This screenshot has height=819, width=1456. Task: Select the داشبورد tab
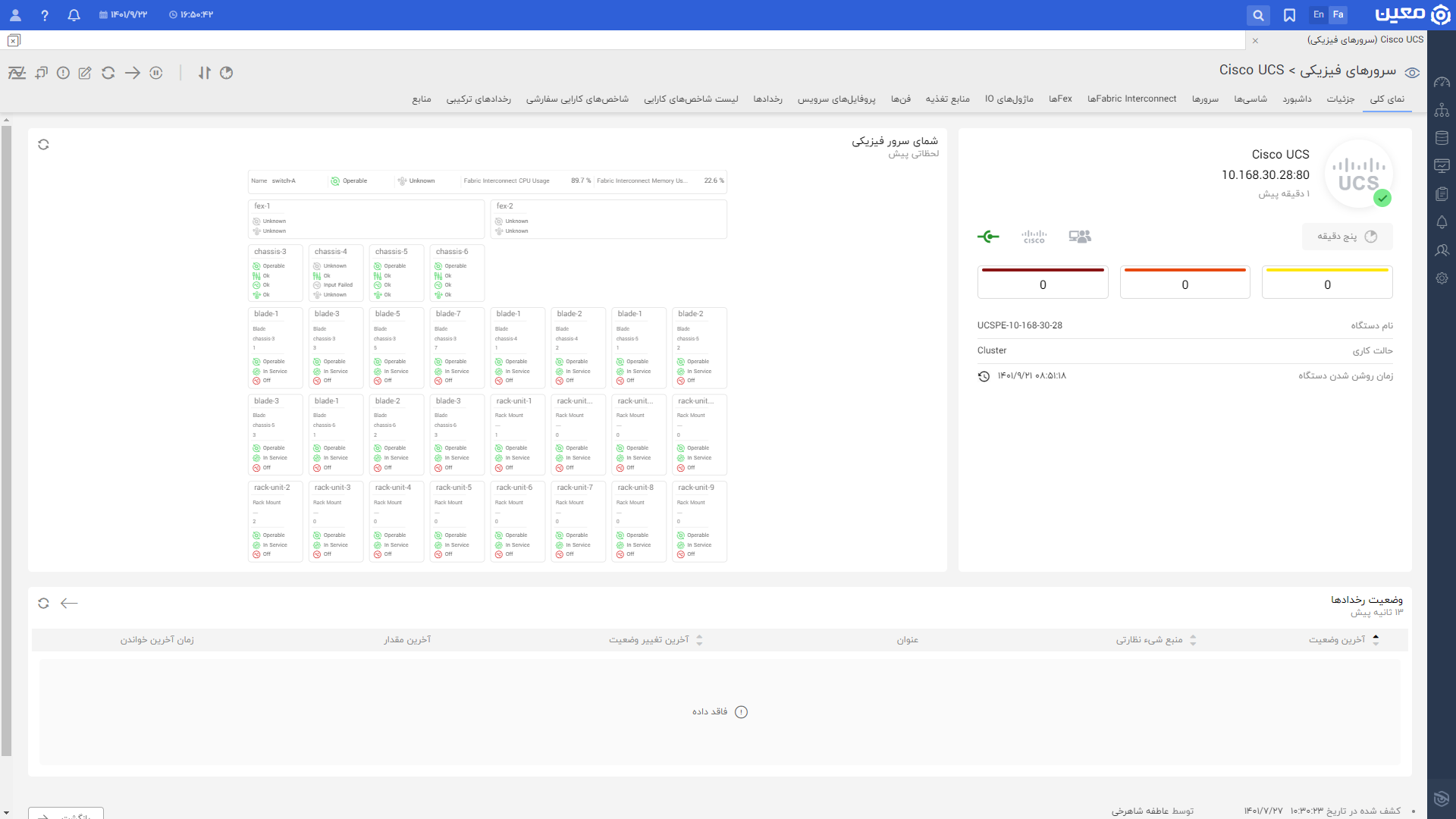[x=1297, y=99]
